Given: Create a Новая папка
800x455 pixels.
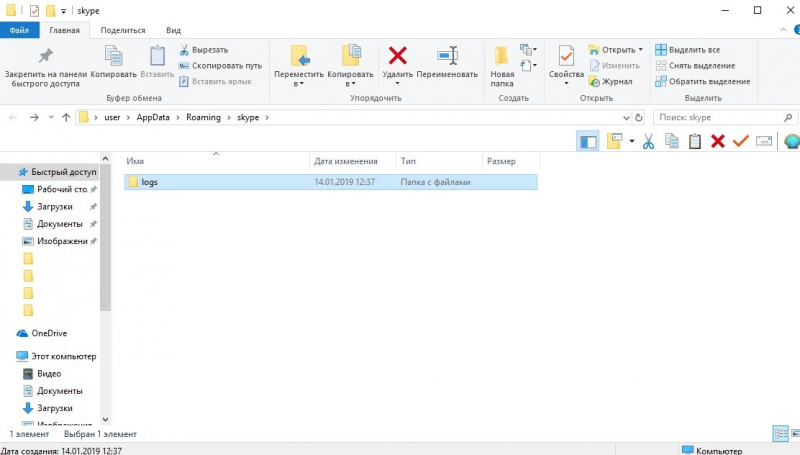Looking at the screenshot, I should 502,66.
